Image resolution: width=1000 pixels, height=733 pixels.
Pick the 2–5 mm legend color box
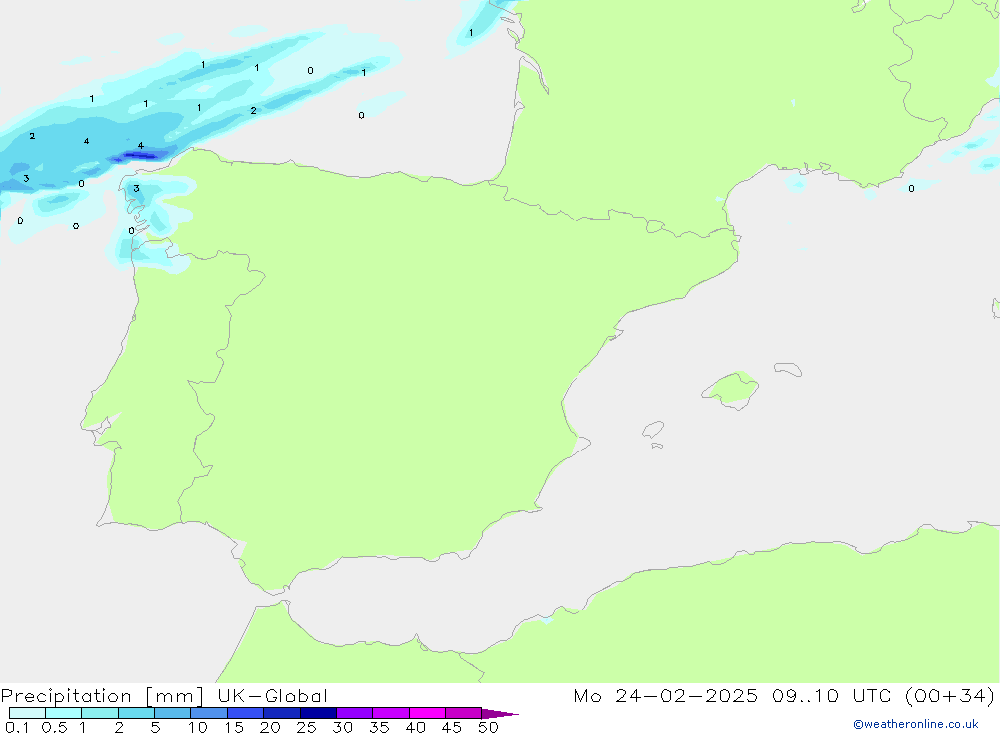[x=136, y=713]
